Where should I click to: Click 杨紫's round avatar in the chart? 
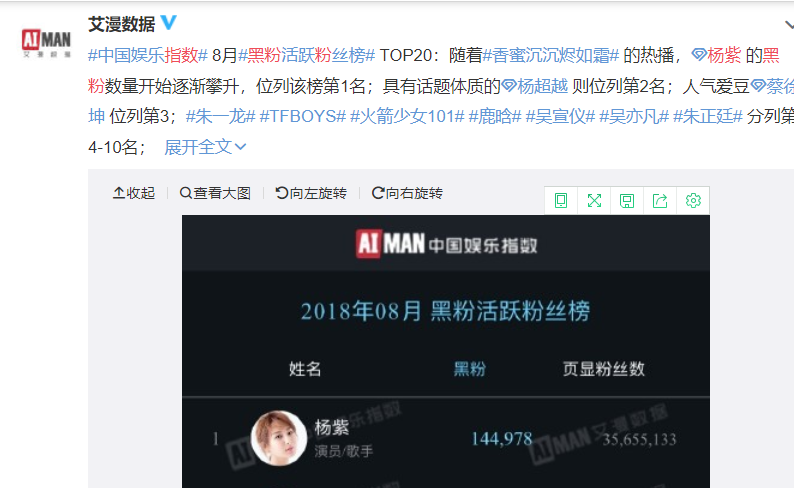tap(279, 438)
